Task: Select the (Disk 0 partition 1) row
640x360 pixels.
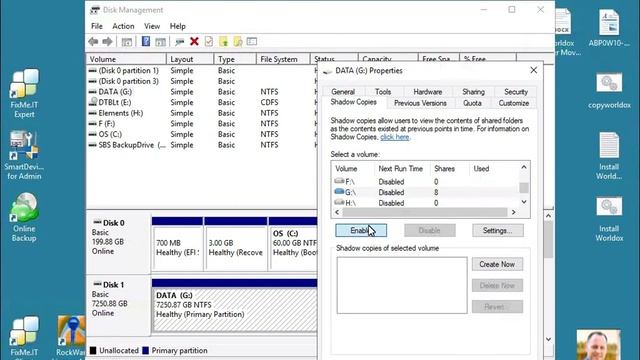Action: tap(202, 71)
